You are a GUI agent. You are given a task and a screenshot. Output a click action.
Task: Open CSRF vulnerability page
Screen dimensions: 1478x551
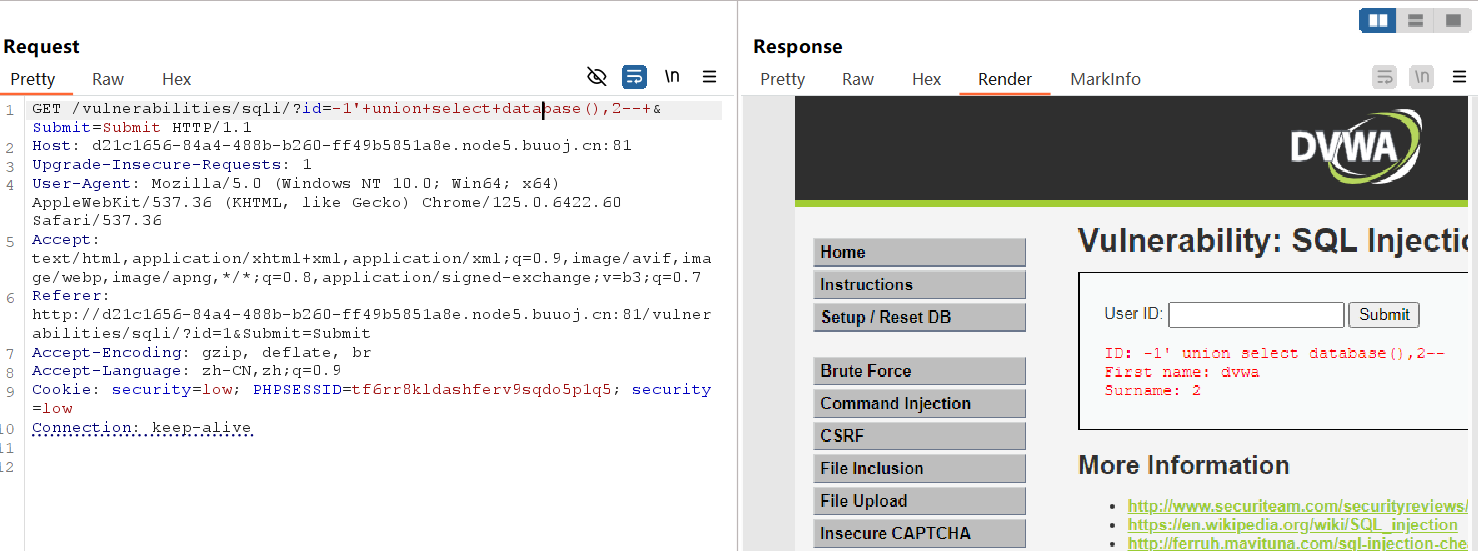coord(919,436)
